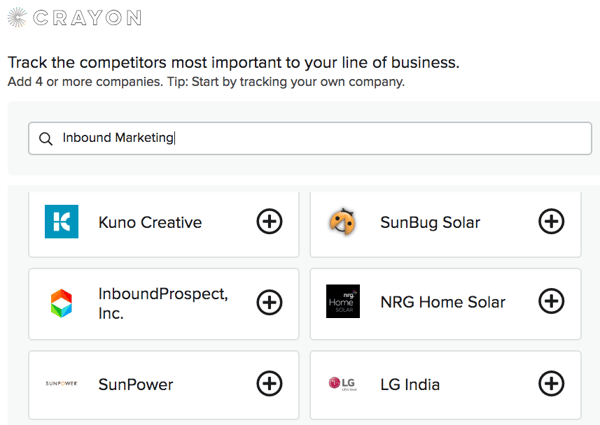Select the LG India company name

410,385
